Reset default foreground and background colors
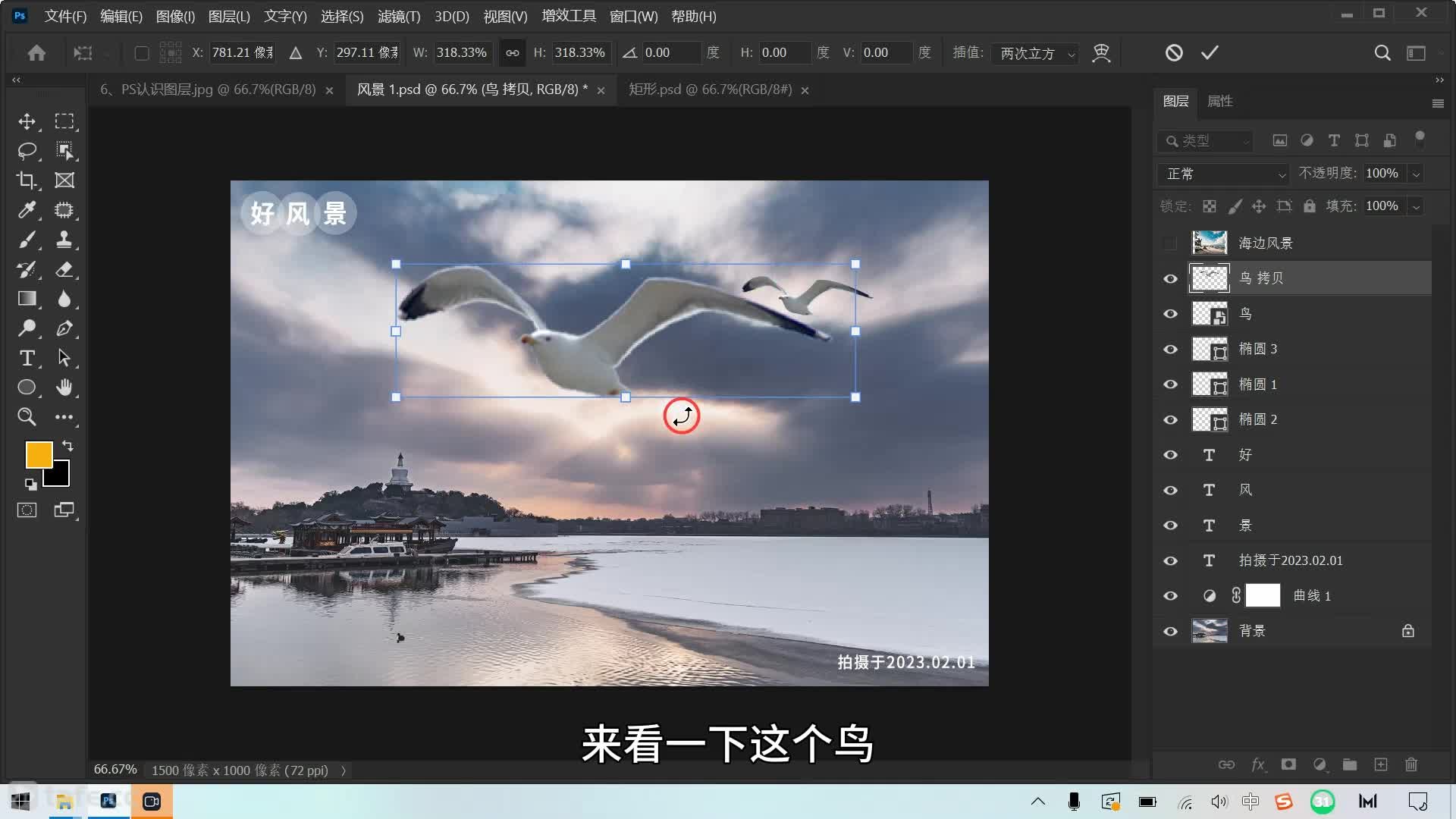Screen dimensions: 1456x819 [x=30, y=484]
